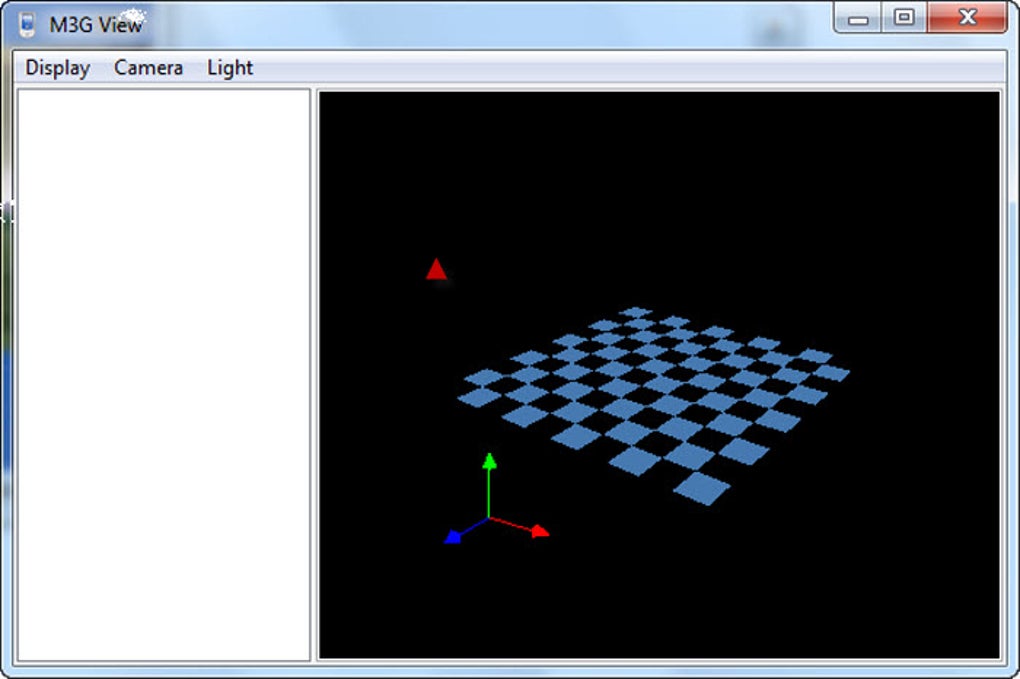Open the Light menu
This screenshot has height=679, width=1020.
pos(230,68)
